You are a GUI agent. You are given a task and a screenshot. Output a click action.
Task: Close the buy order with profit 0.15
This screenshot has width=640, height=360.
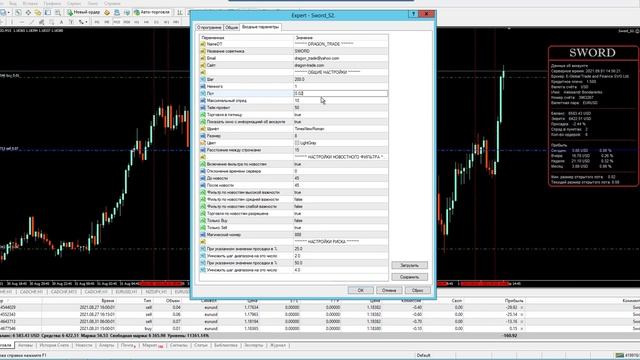522,329
